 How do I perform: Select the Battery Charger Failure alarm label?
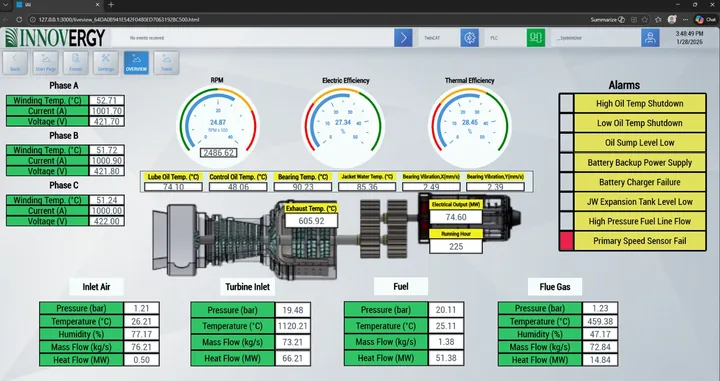click(x=640, y=182)
